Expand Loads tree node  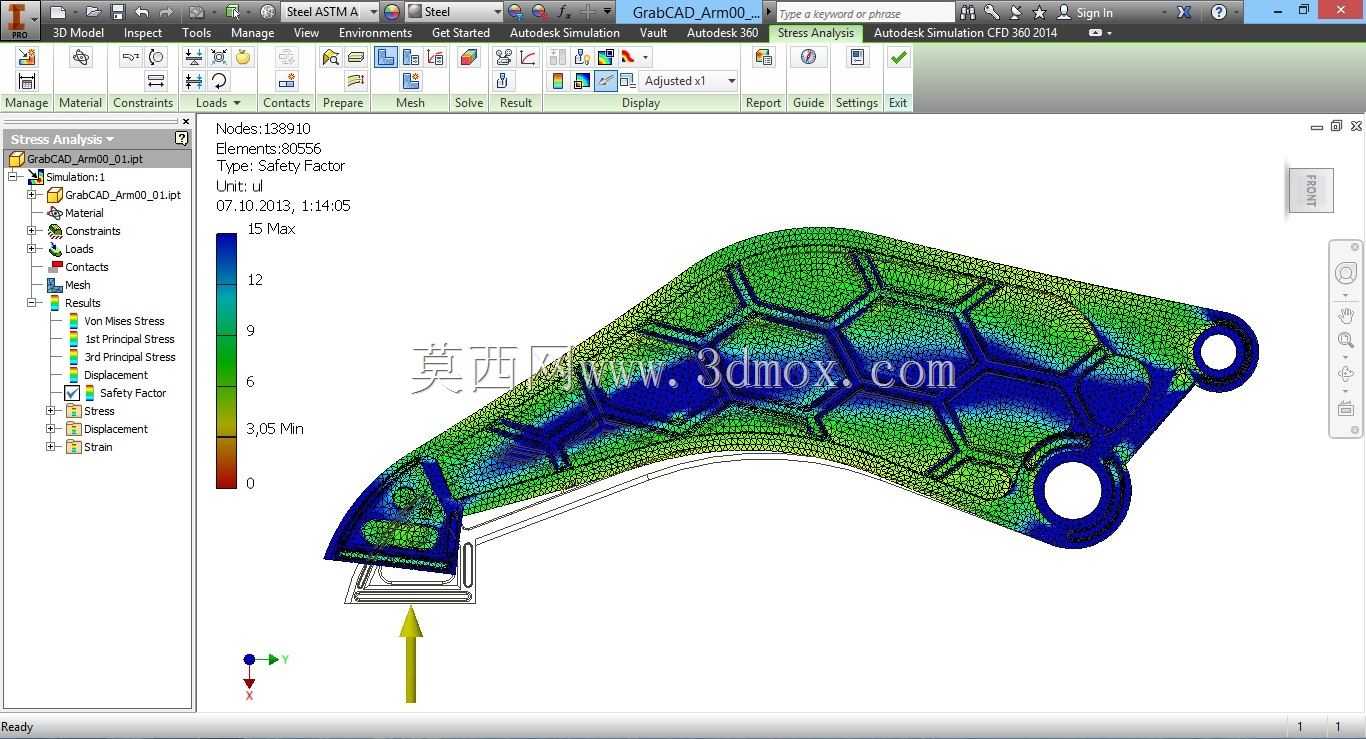32,249
